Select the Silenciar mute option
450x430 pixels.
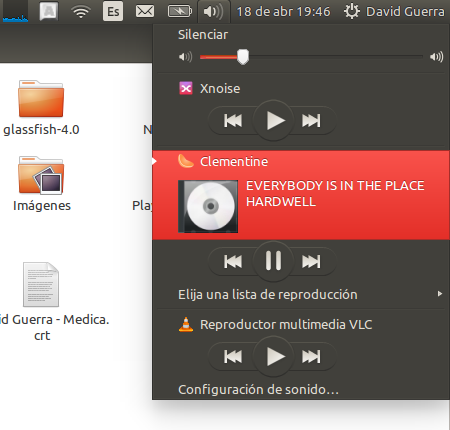click(x=203, y=35)
